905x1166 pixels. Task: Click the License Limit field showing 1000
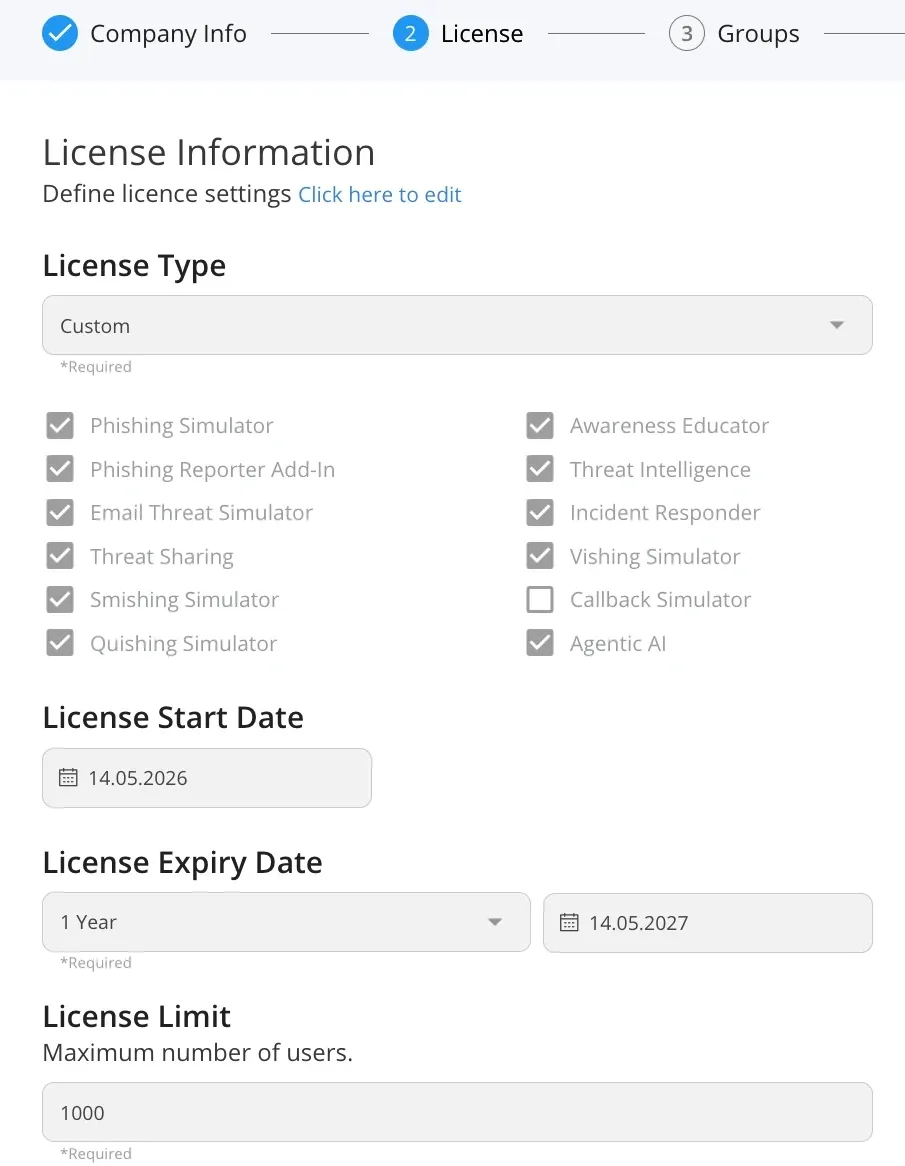(457, 1112)
